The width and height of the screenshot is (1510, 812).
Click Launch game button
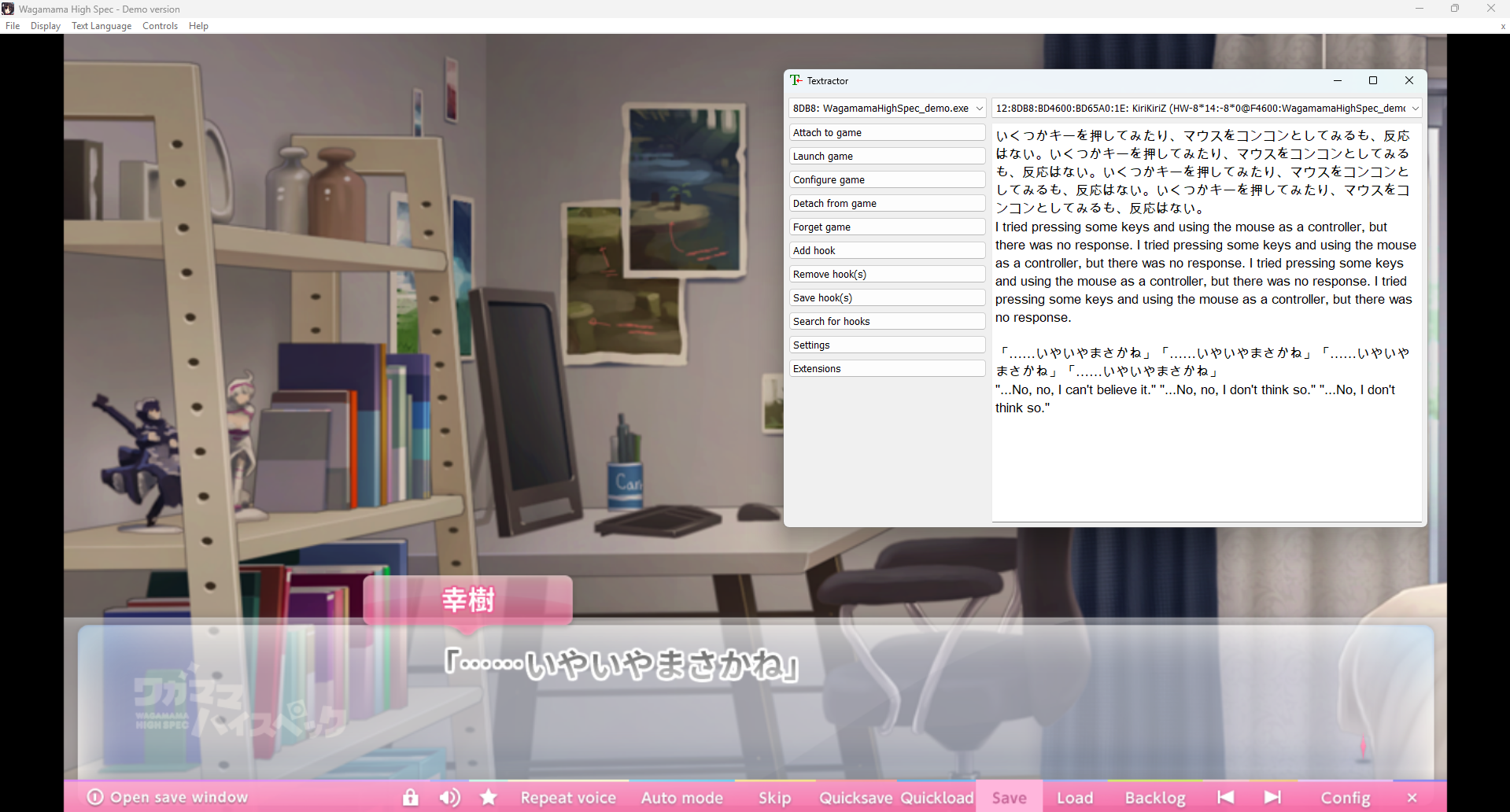click(x=887, y=156)
